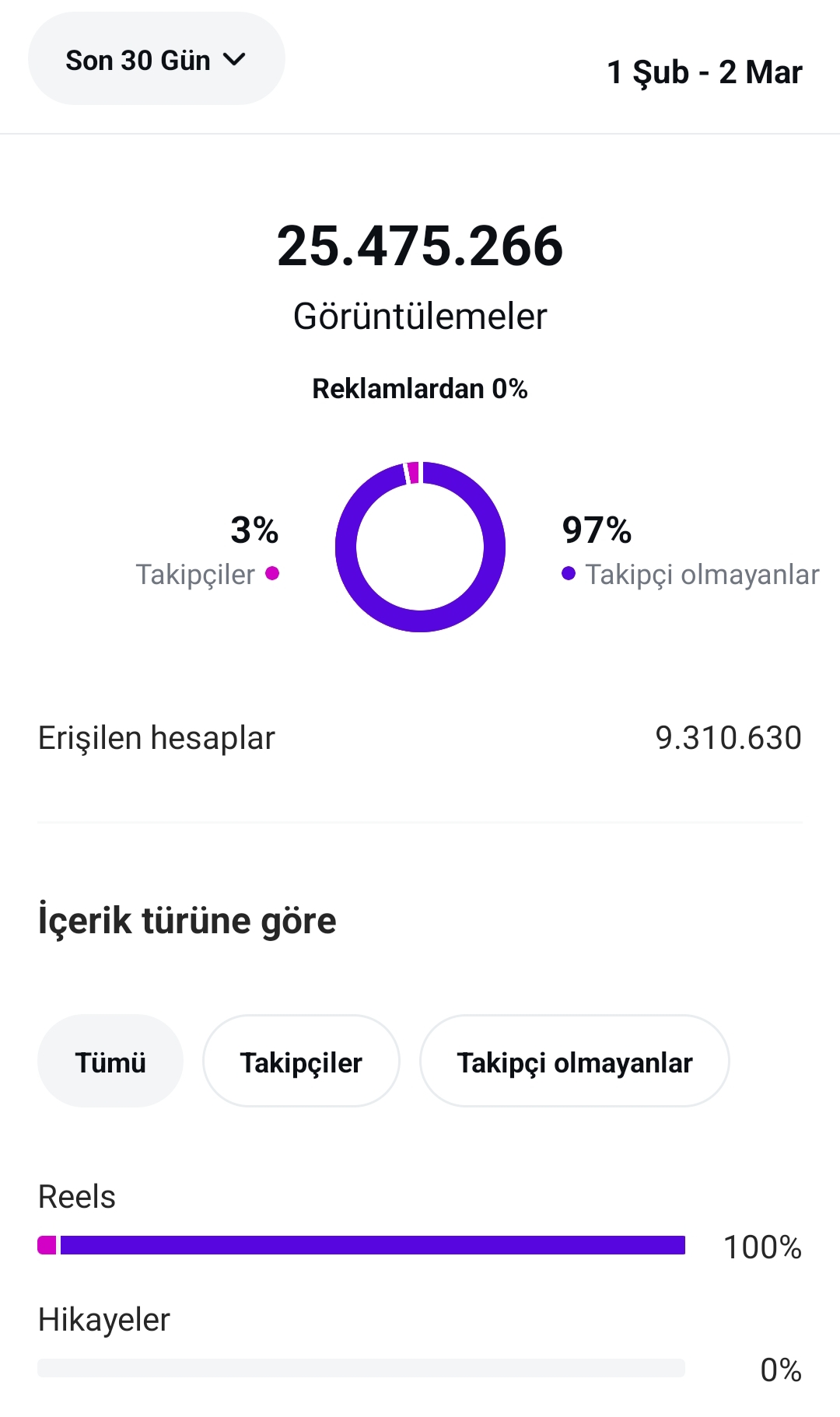Tap the chevron arrow beside Son 30 Gün
This screenshot has width=840, height=1417.
coord(234,59)
